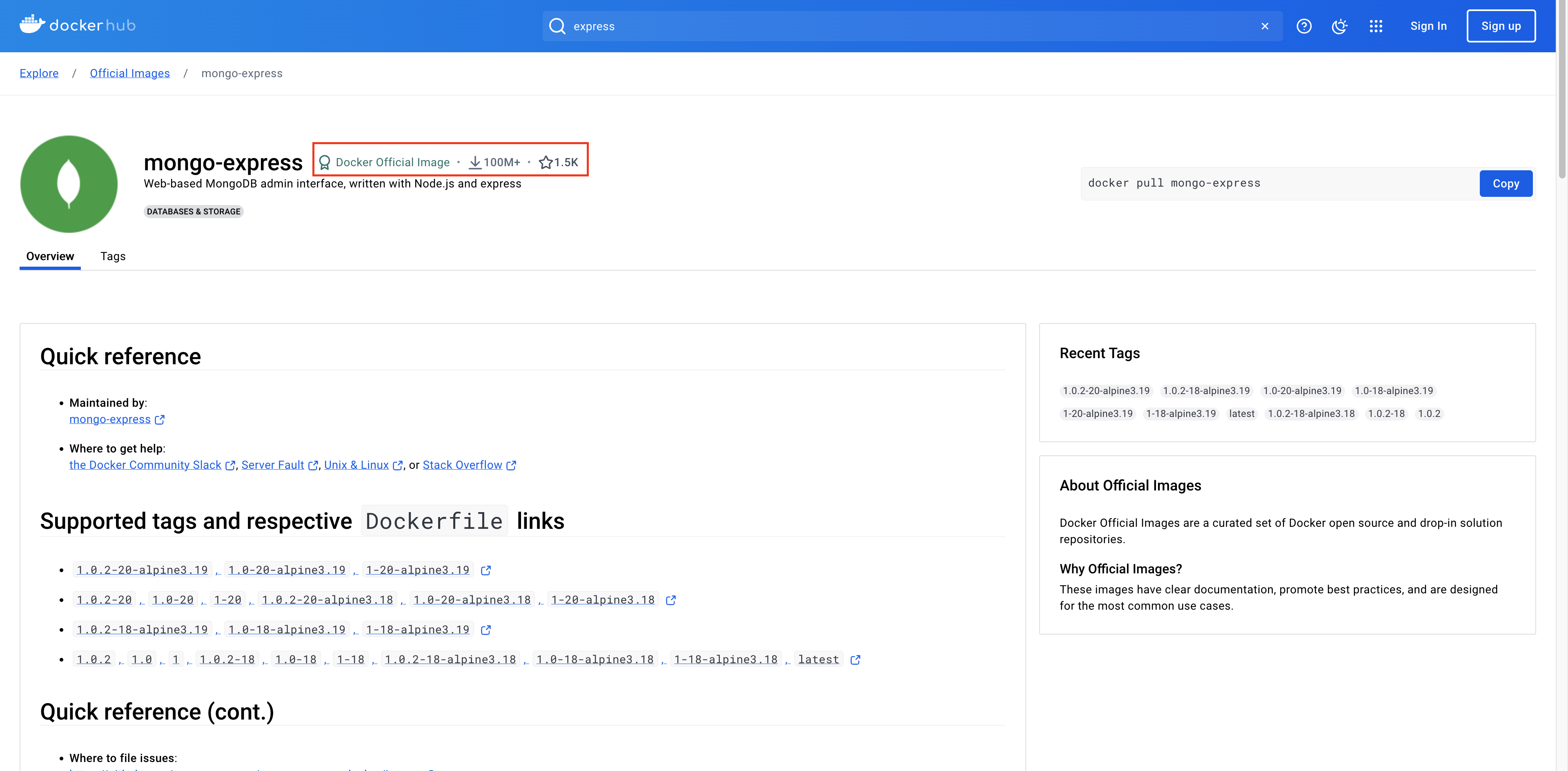
Task: Select the latest recent tag chip
Action: point(1241,414)
